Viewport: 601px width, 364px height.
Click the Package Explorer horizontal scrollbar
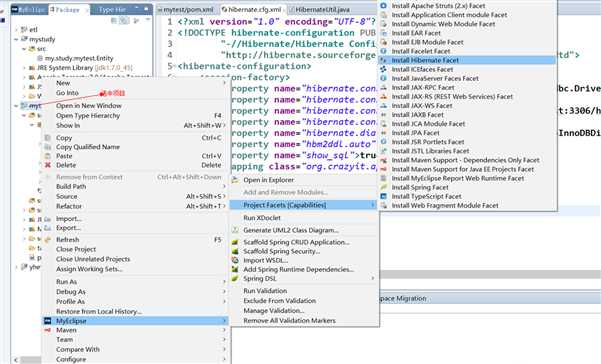pyautogui.click(x=31, y=360)
